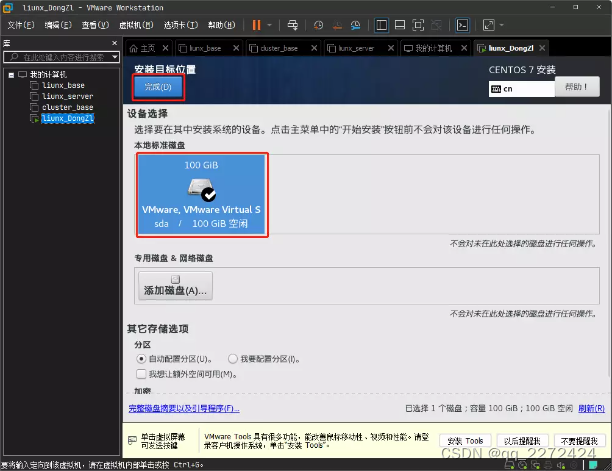Image resolution: width=612 pixels, height=471 pixels.
Task: Click the 帮助! help button
Action: [x=577, y=87]
